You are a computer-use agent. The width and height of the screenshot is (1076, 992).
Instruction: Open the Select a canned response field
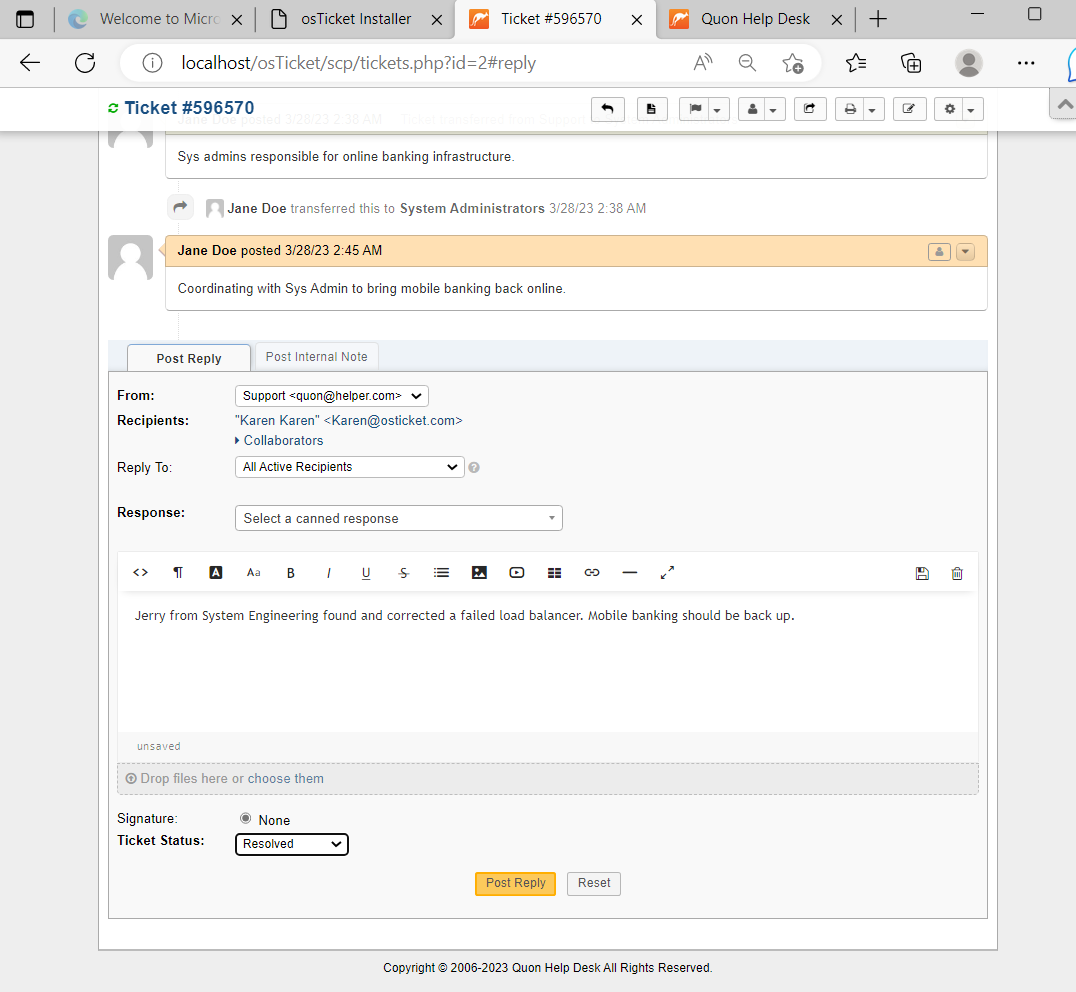pos(398,518)
